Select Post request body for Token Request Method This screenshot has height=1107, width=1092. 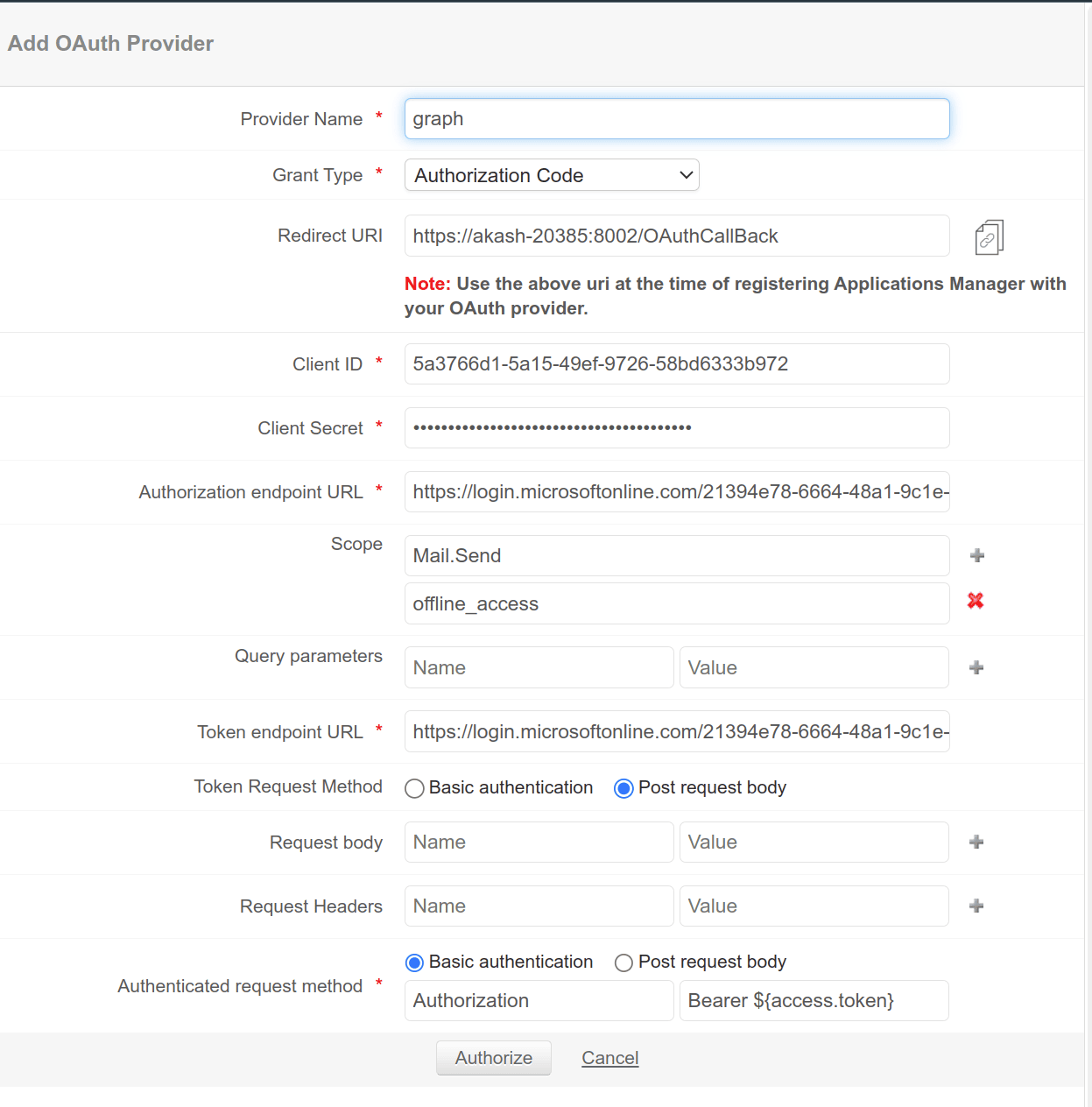coord(623,788)
